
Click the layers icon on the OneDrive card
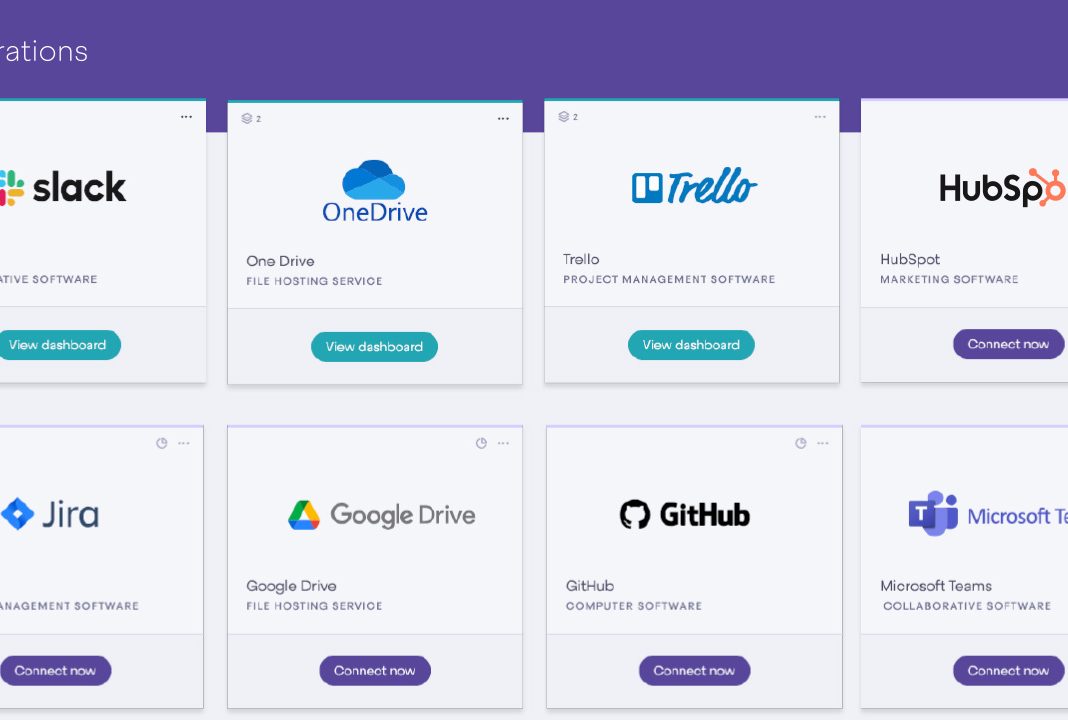coord(247,119)
